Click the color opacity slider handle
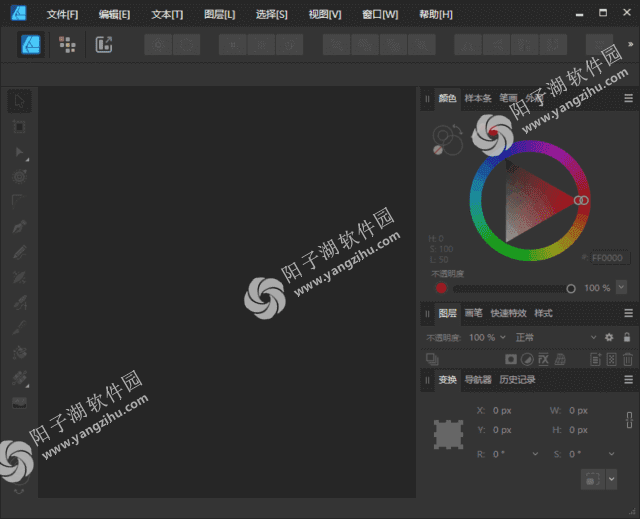The height and width of the screenshot is (519, 640). coord(571,289)
